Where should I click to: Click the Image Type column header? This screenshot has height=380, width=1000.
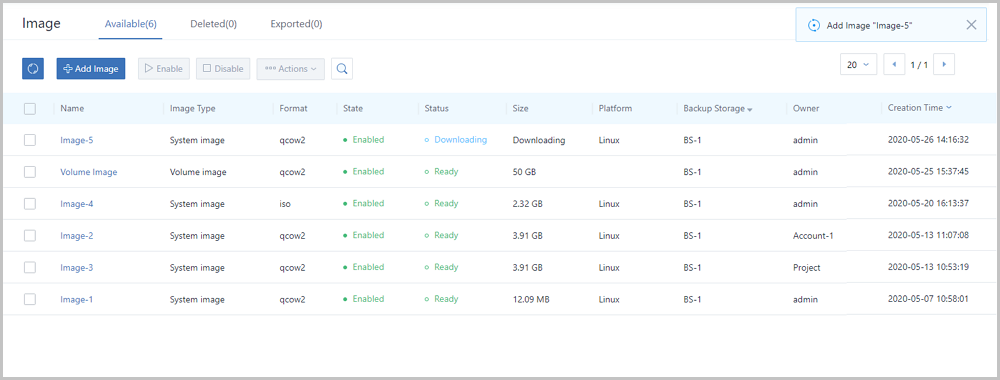coord(193,108)
